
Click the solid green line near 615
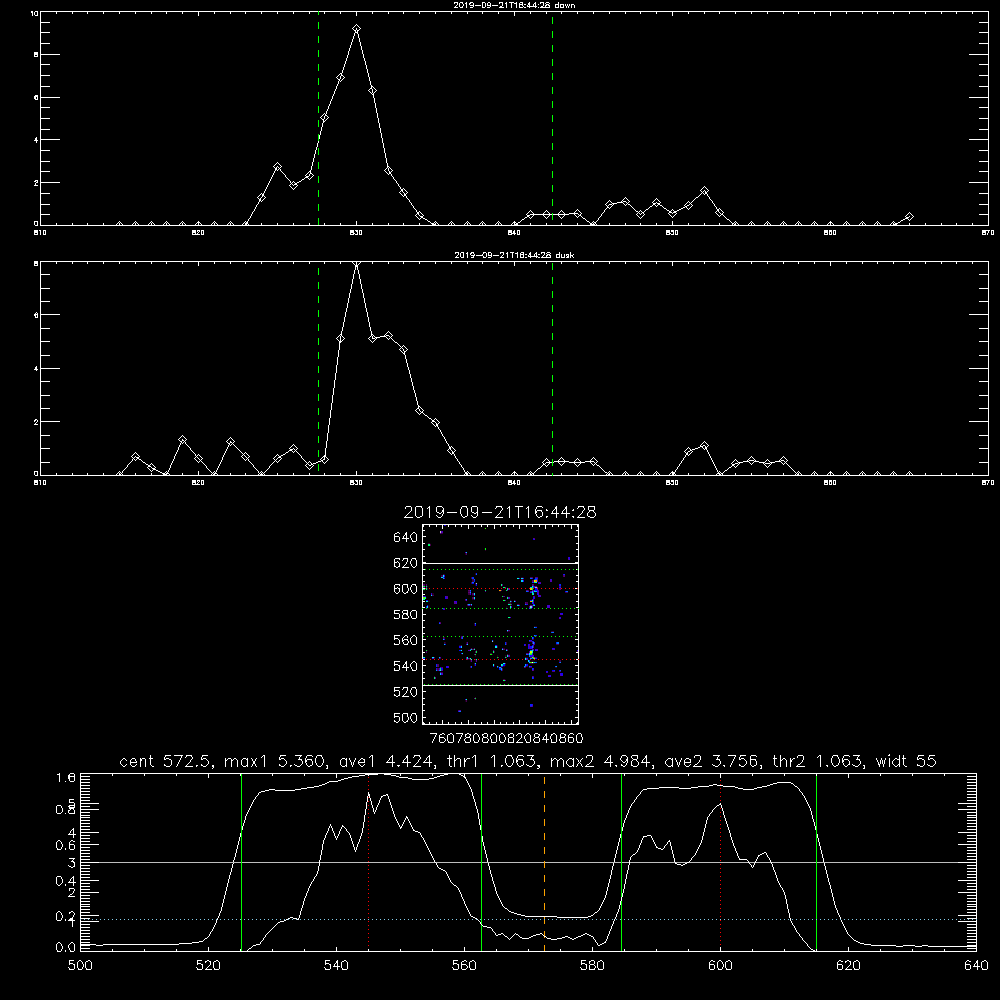coord(816,862)
